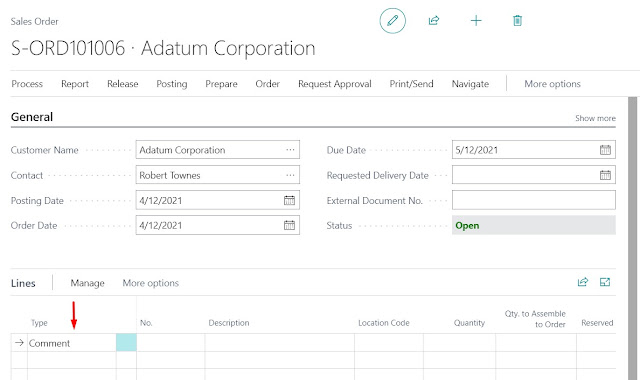Click the edit pencil icon

point(393,20)
